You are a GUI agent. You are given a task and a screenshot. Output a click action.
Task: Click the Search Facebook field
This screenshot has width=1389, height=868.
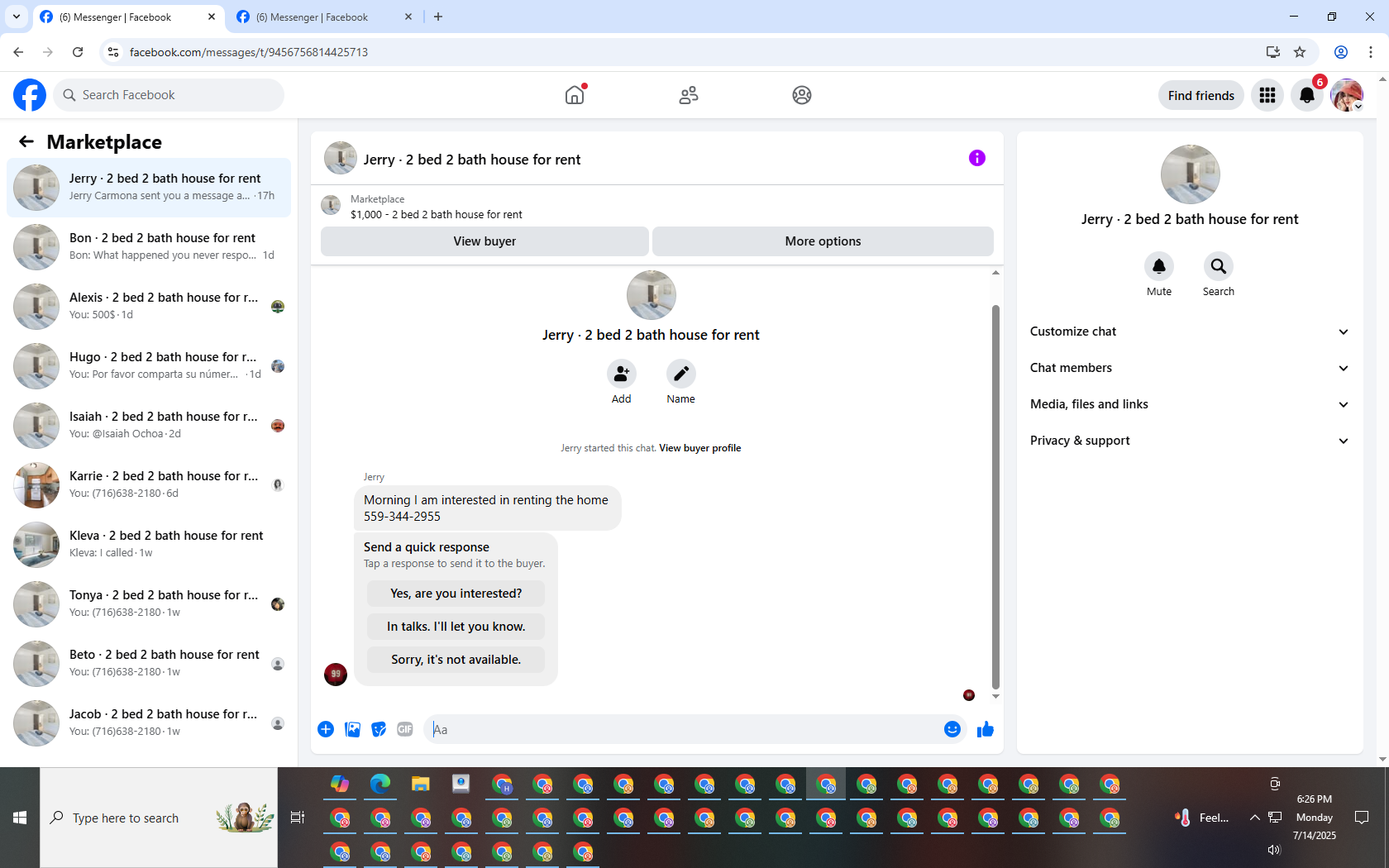click(x=169, y=95)
